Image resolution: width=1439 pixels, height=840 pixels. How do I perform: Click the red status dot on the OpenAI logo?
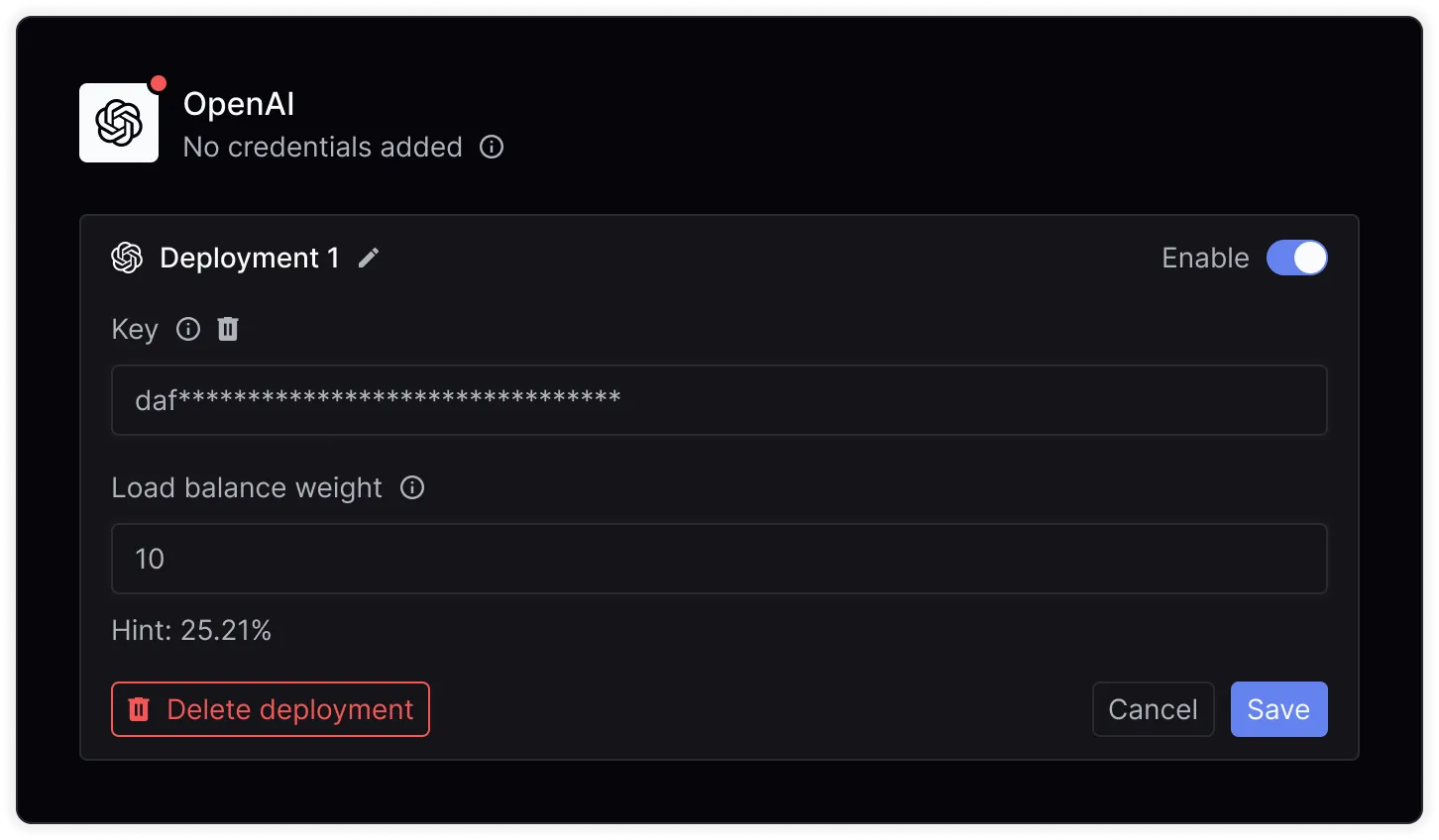point(158,83)
